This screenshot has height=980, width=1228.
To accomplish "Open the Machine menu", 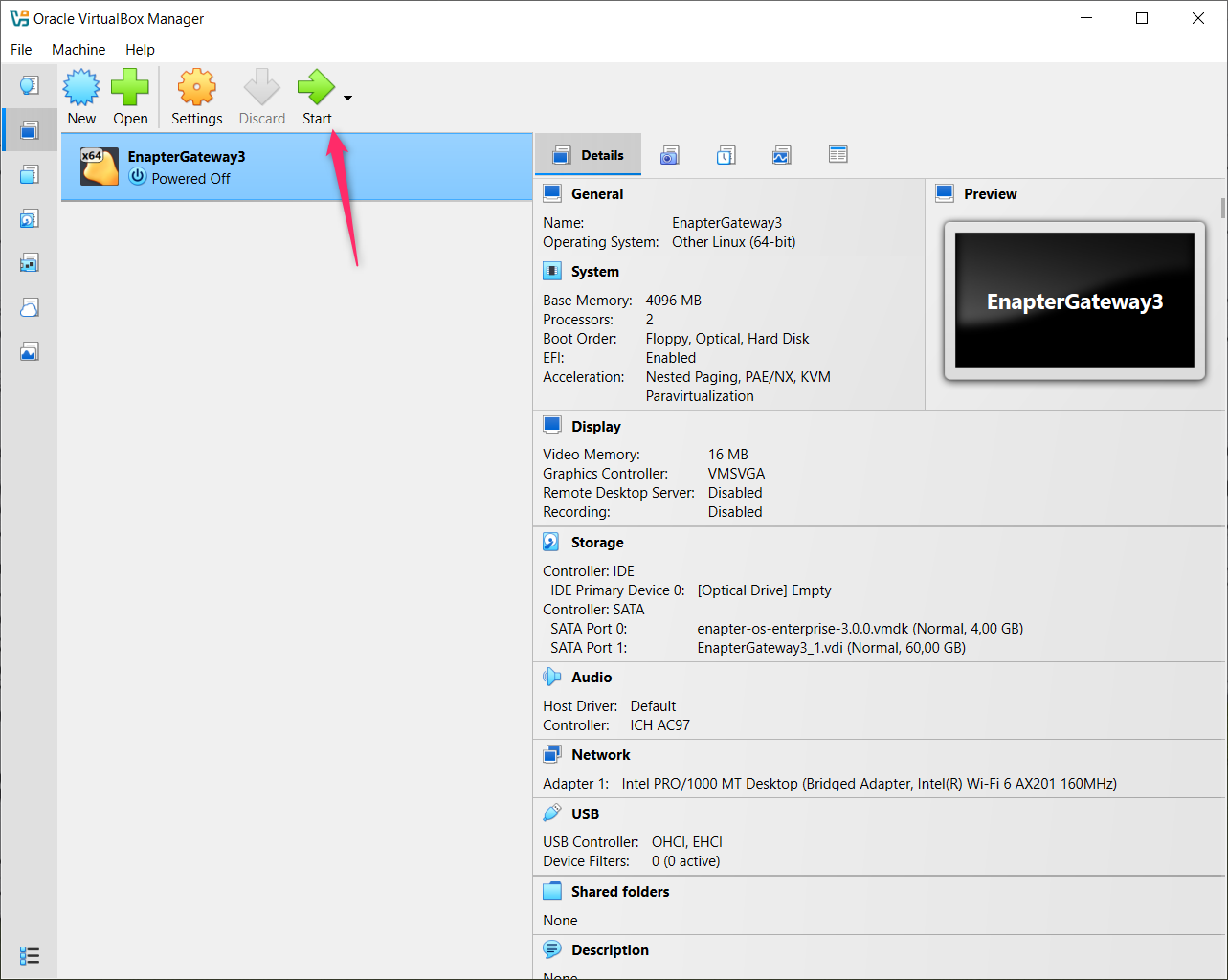I will 78,49.
